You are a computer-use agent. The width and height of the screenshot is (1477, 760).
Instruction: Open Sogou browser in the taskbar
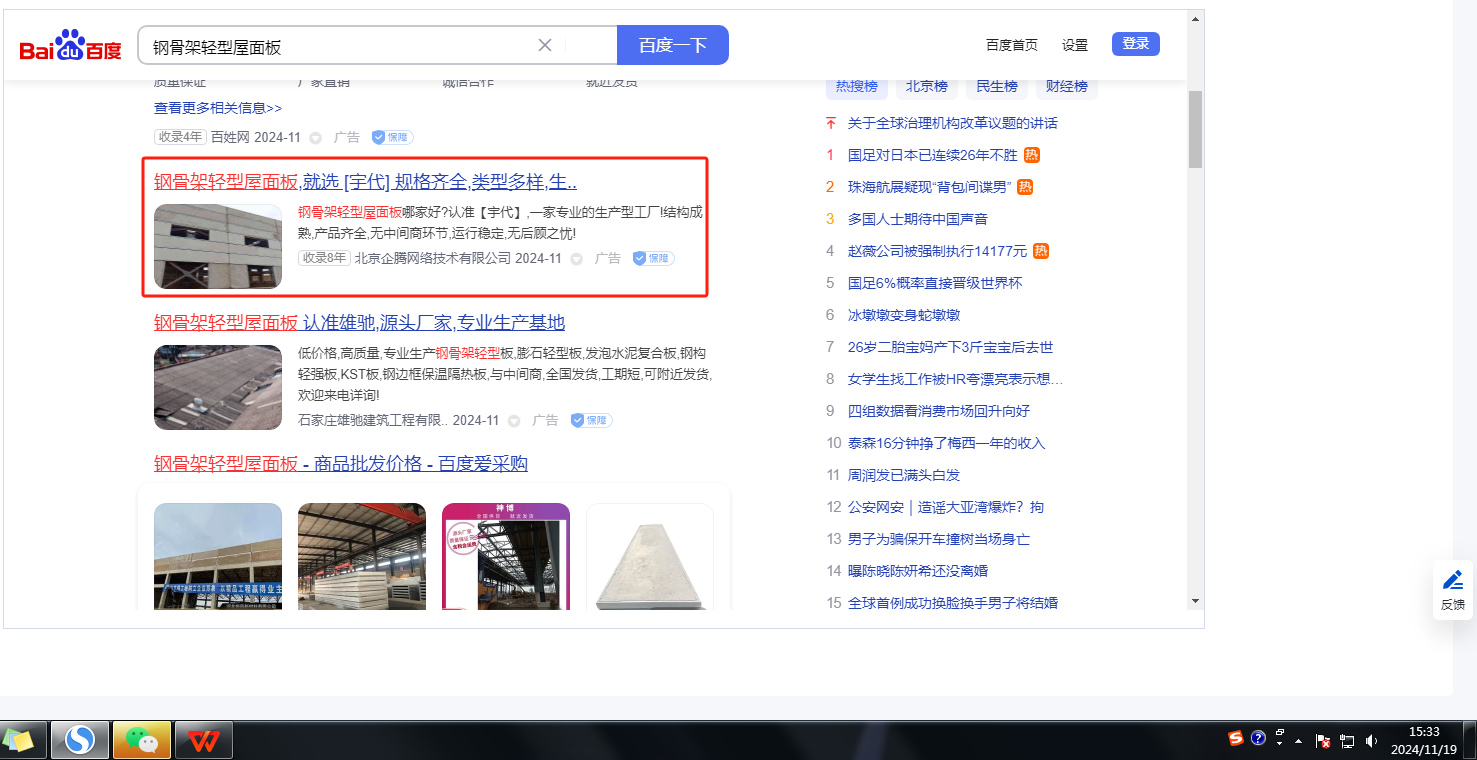click(79, 740)
